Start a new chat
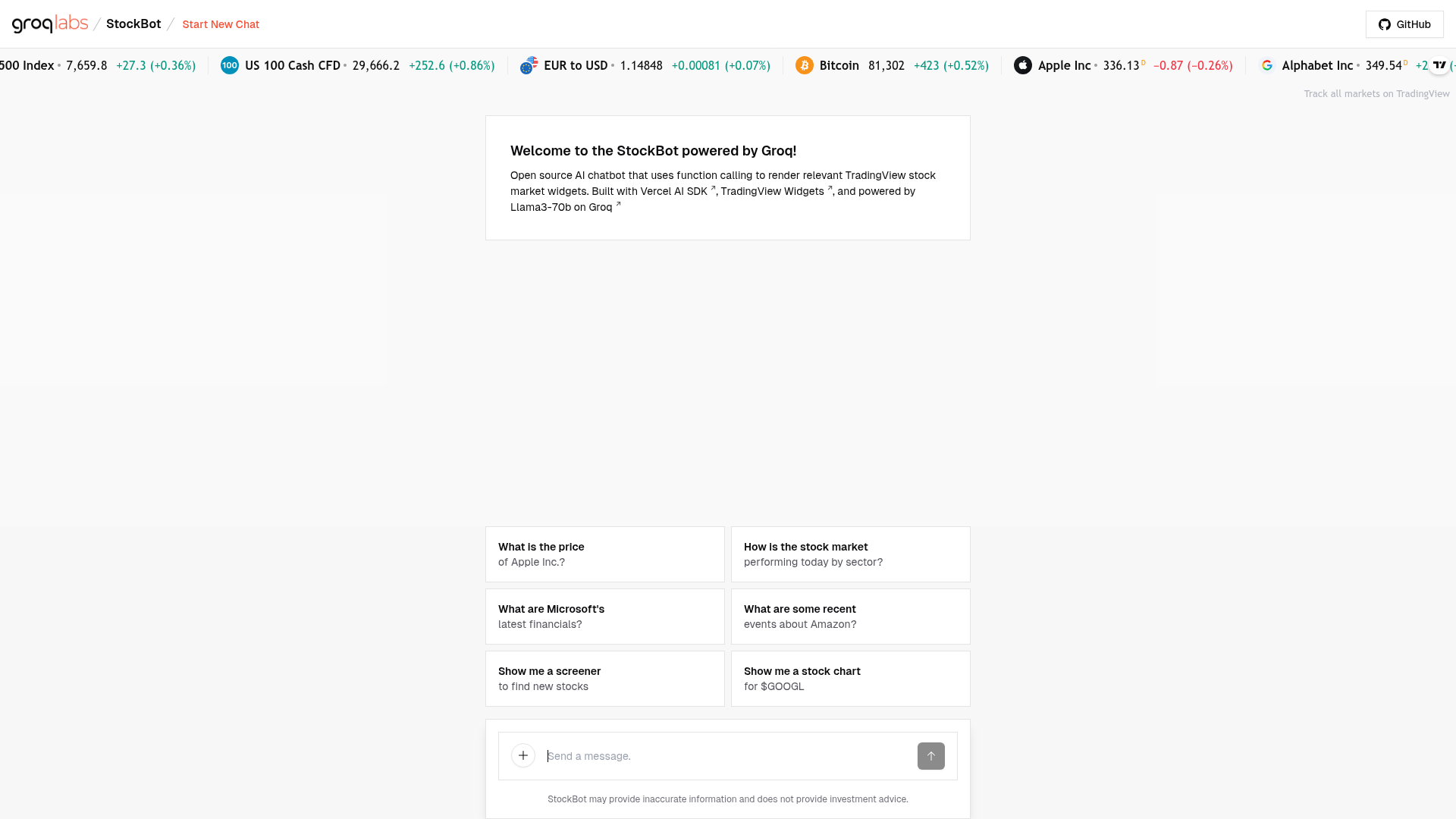This screenshot has width=1456, height=819. [221, 24]
